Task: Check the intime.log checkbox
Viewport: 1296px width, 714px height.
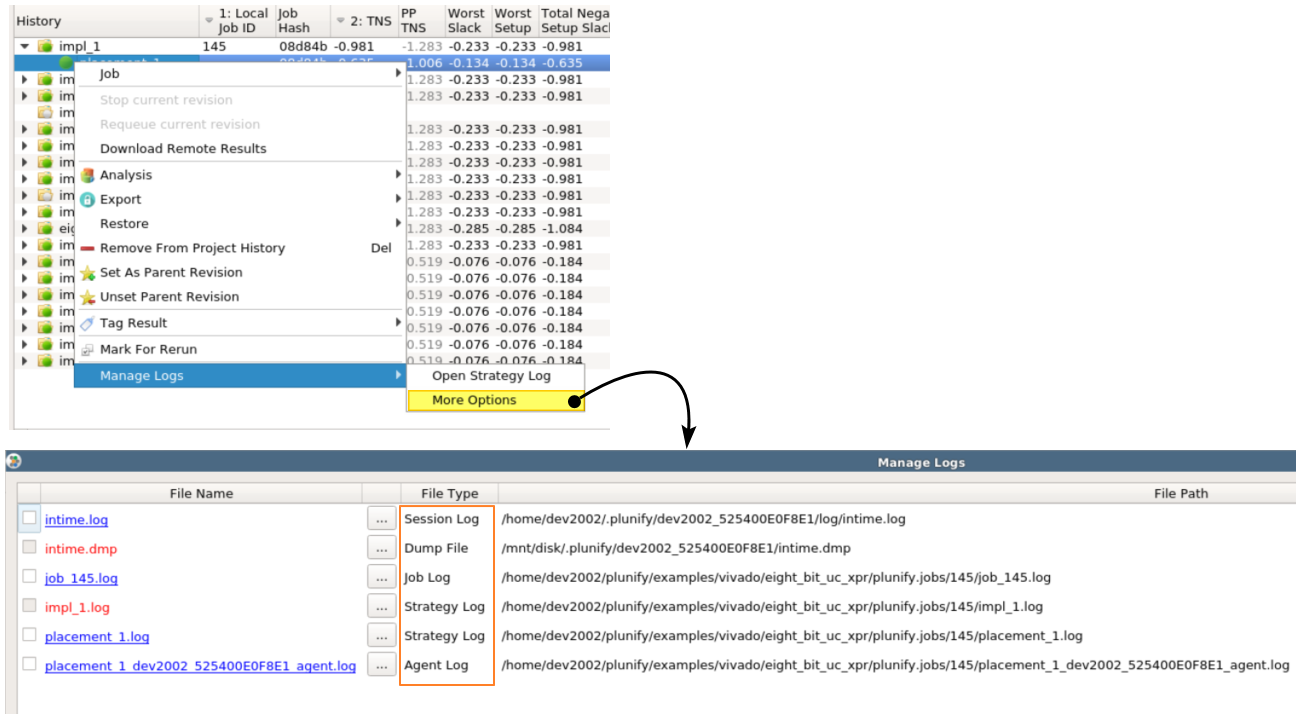Action: [28, 519]
